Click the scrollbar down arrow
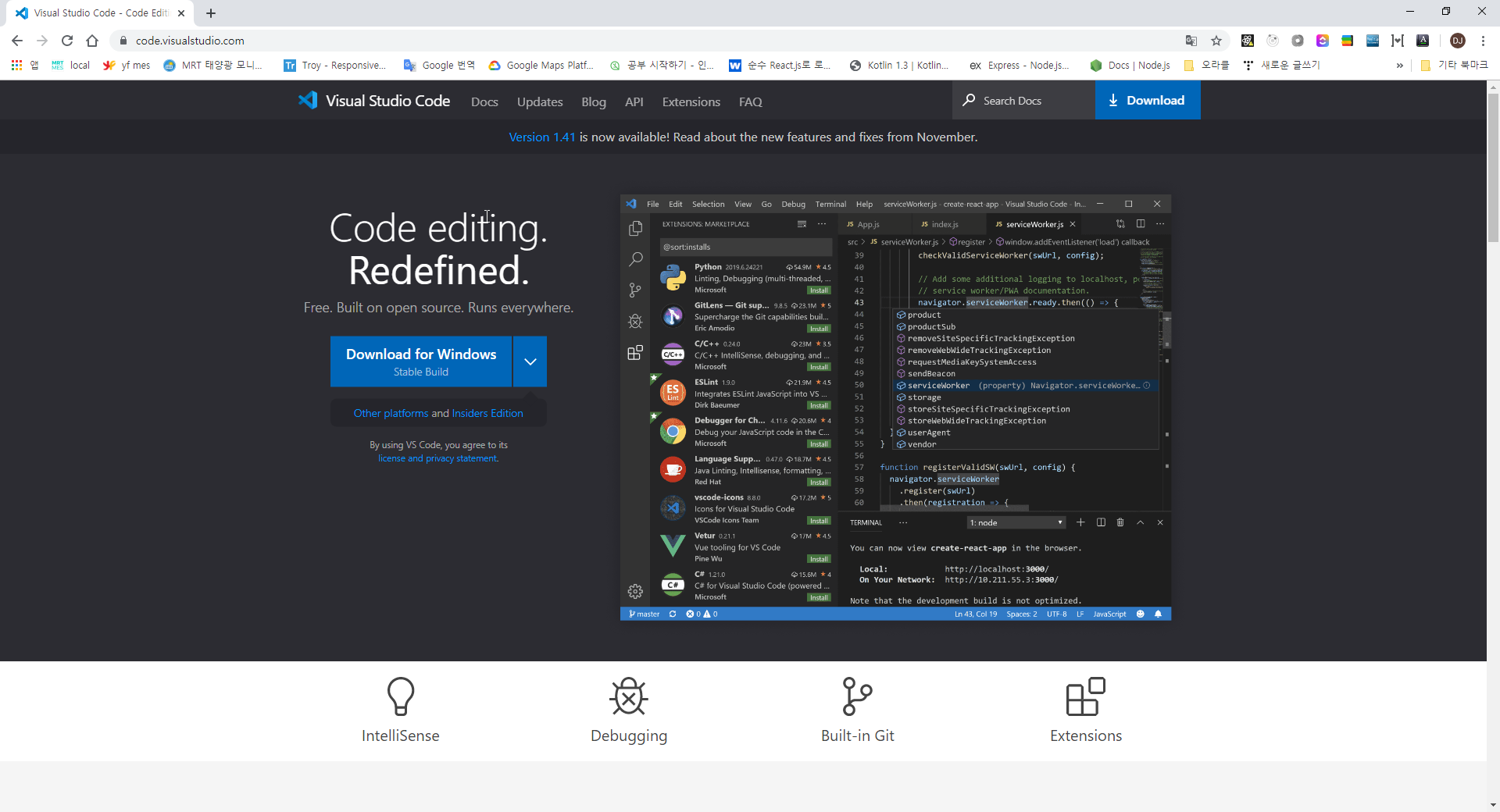The height and width of the screenshot is (812, 1500). tap(1493, 805)
